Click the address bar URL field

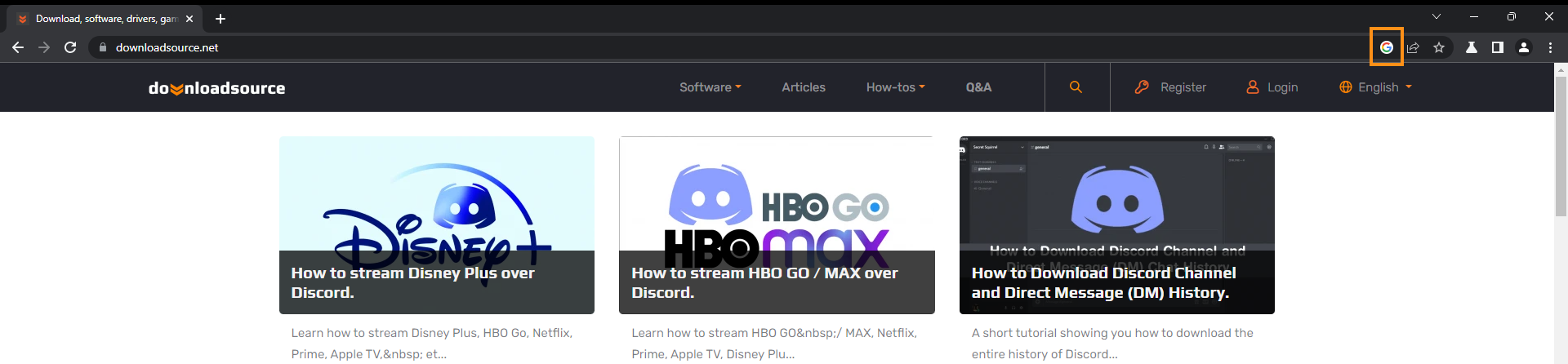(727, 47)
